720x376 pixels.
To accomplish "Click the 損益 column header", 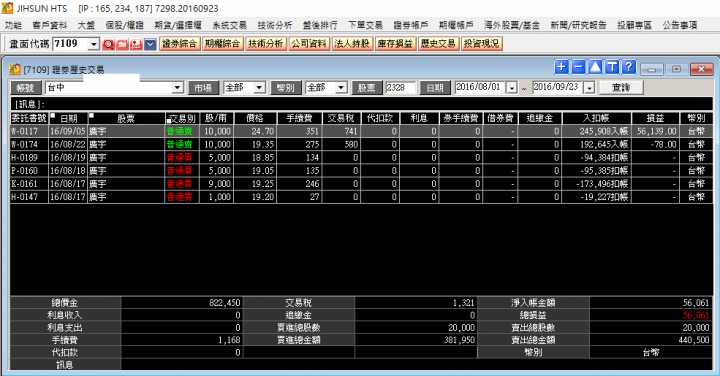I will point(655,118).
